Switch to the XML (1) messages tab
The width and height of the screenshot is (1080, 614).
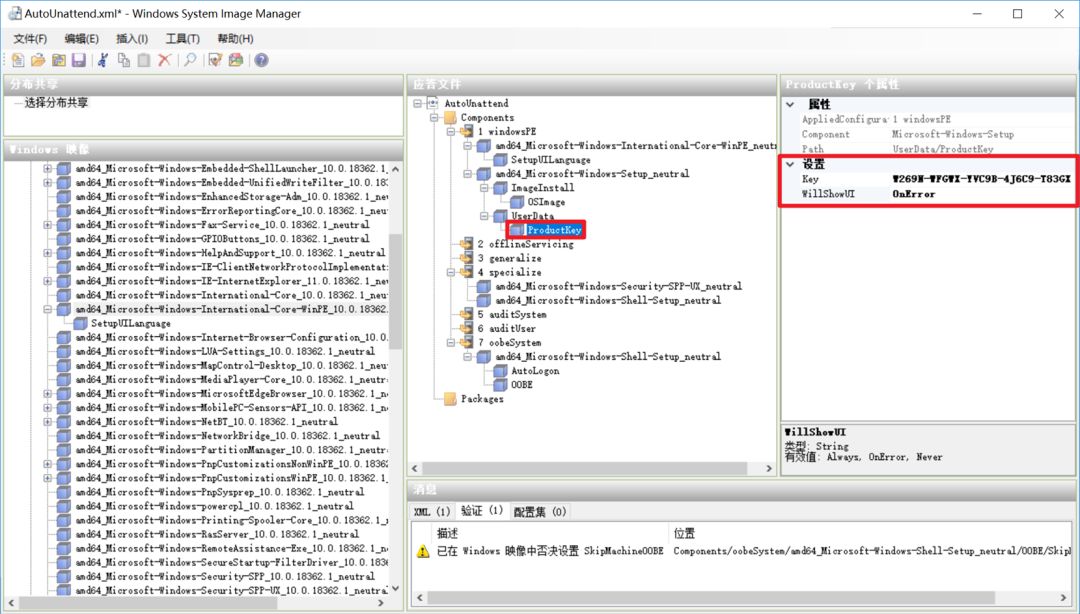(x=432, y=511)
